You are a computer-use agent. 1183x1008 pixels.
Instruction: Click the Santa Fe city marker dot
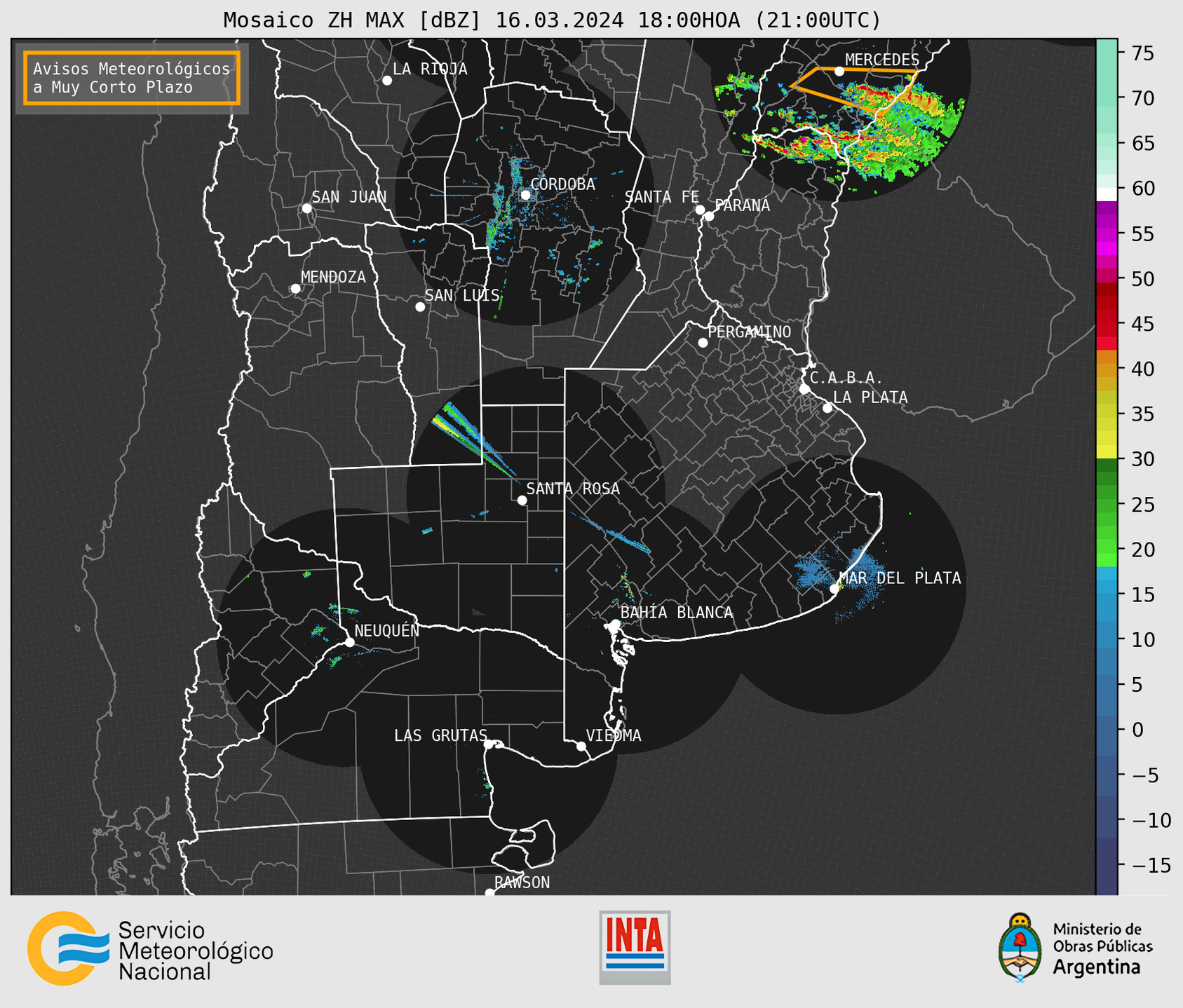700,210
